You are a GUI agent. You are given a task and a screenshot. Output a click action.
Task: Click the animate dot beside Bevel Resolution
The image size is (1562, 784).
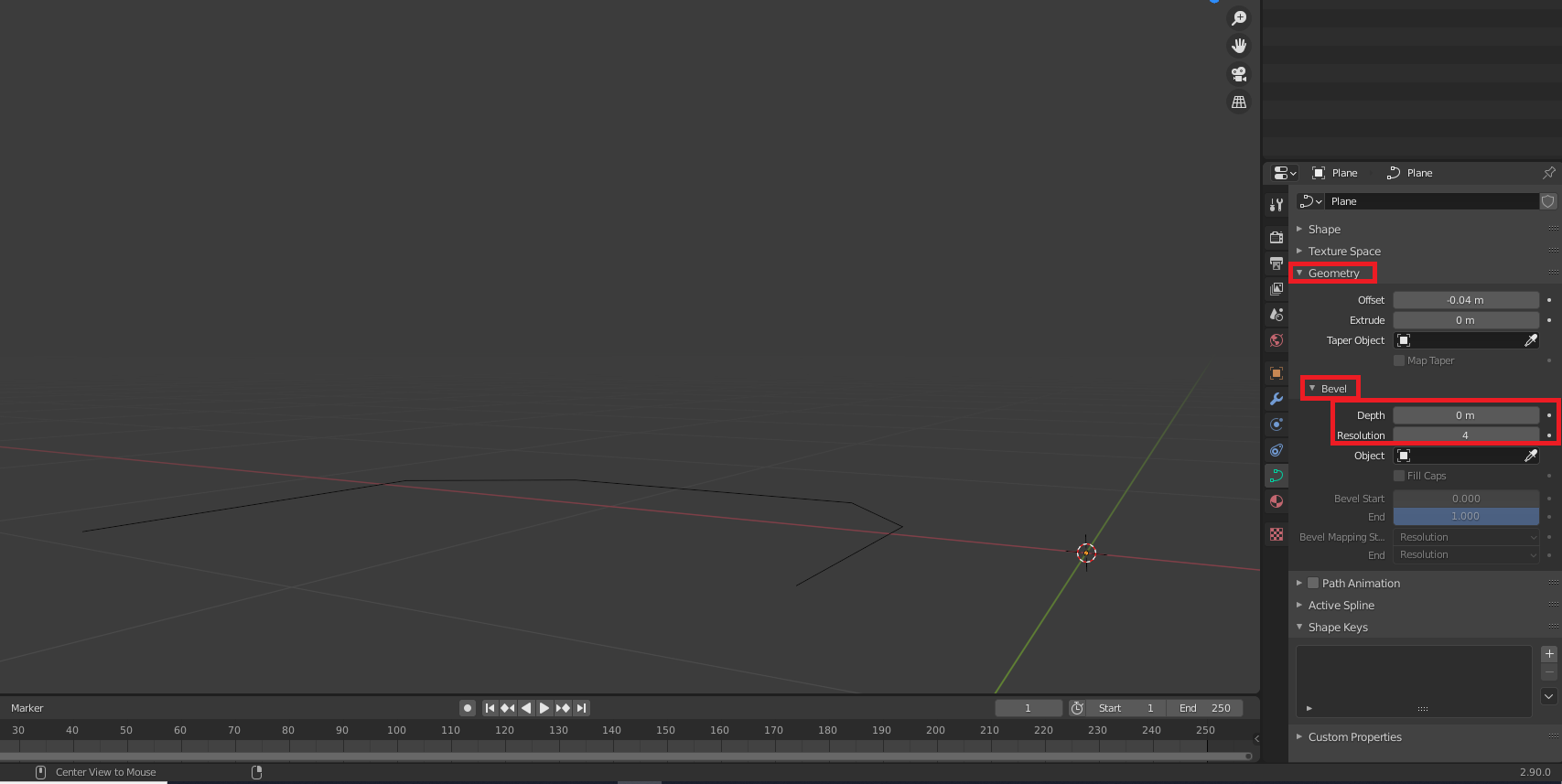[x=1548, y=435]
